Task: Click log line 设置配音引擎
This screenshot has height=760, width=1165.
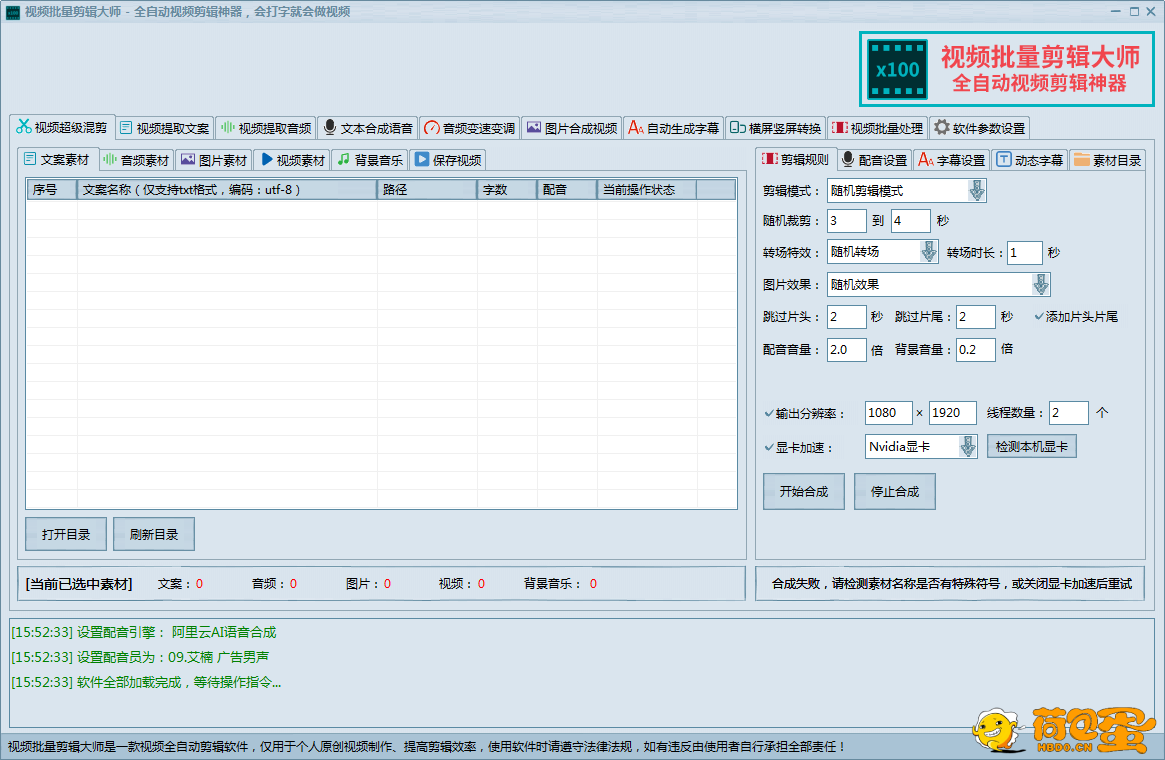Action: click(143, 632)
